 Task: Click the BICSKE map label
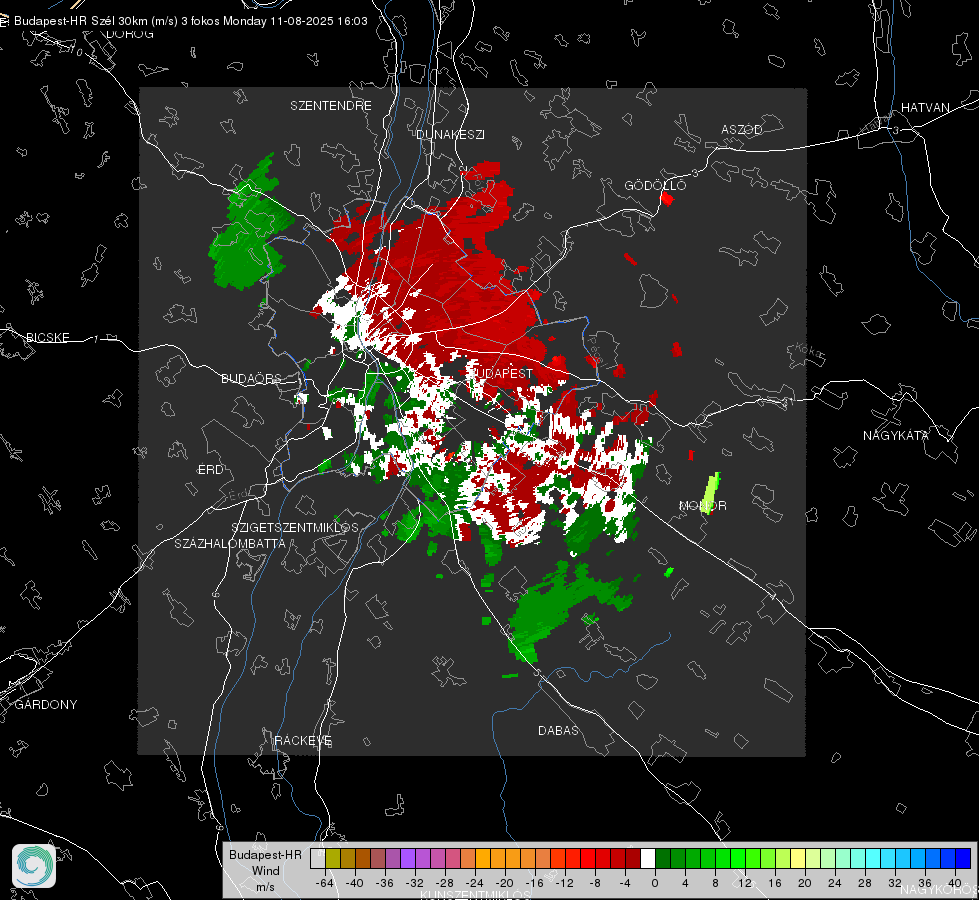point(47,338)
